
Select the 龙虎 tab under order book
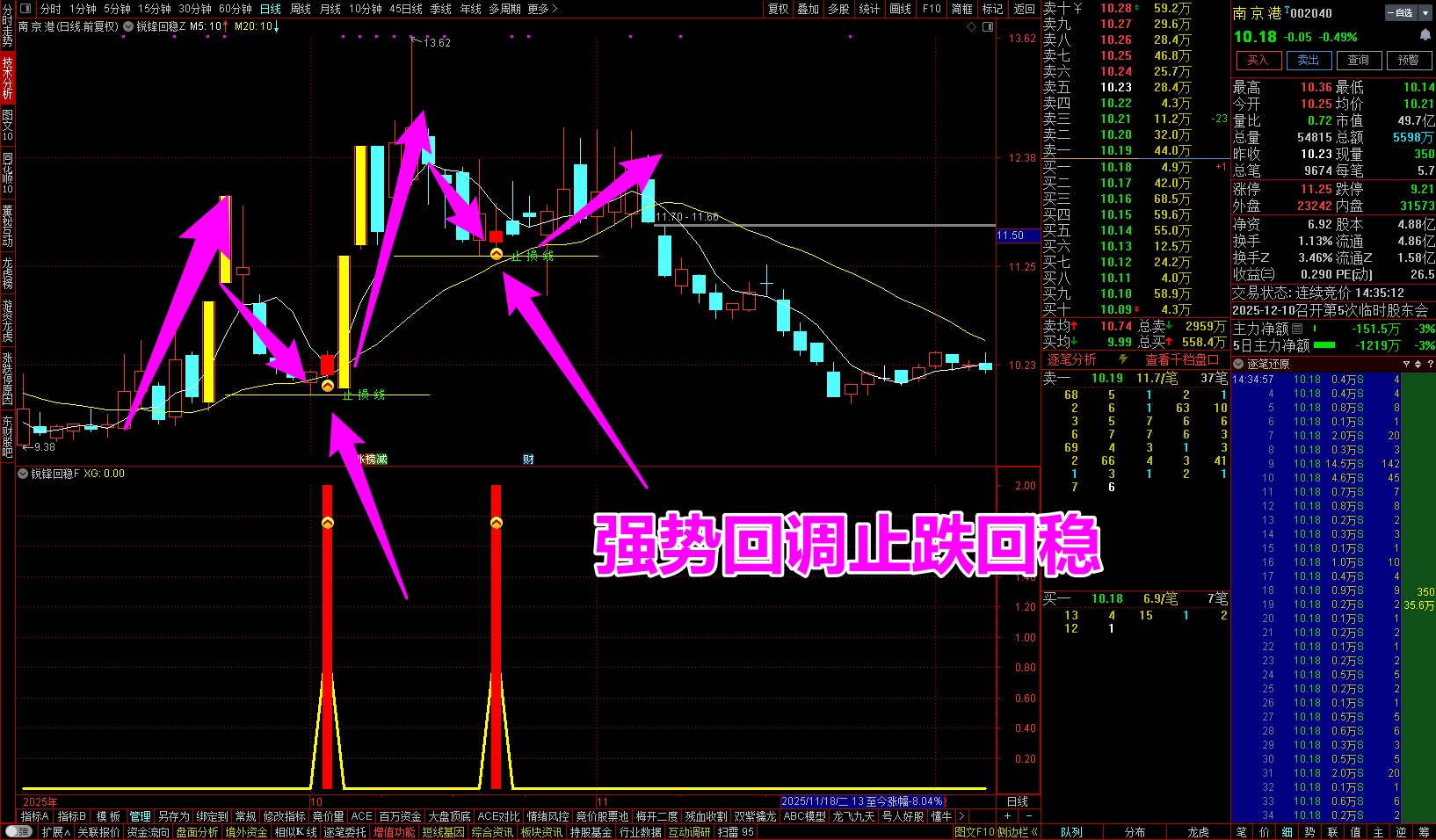pyautogui.click(x=1198, y=832)
